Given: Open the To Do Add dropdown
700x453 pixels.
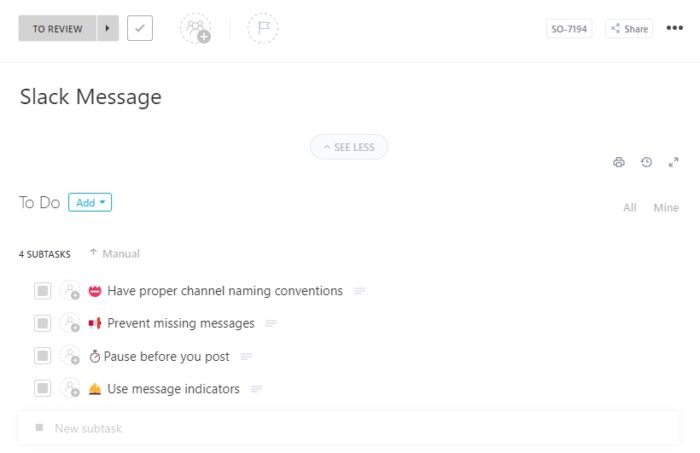Looking at the screenshot, I should [x=90, y=202].
